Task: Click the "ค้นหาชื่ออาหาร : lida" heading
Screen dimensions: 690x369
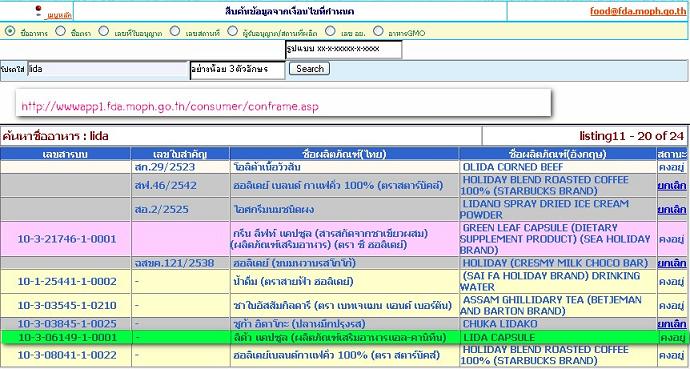Action: pyautogui.click(x=55, y=136)
